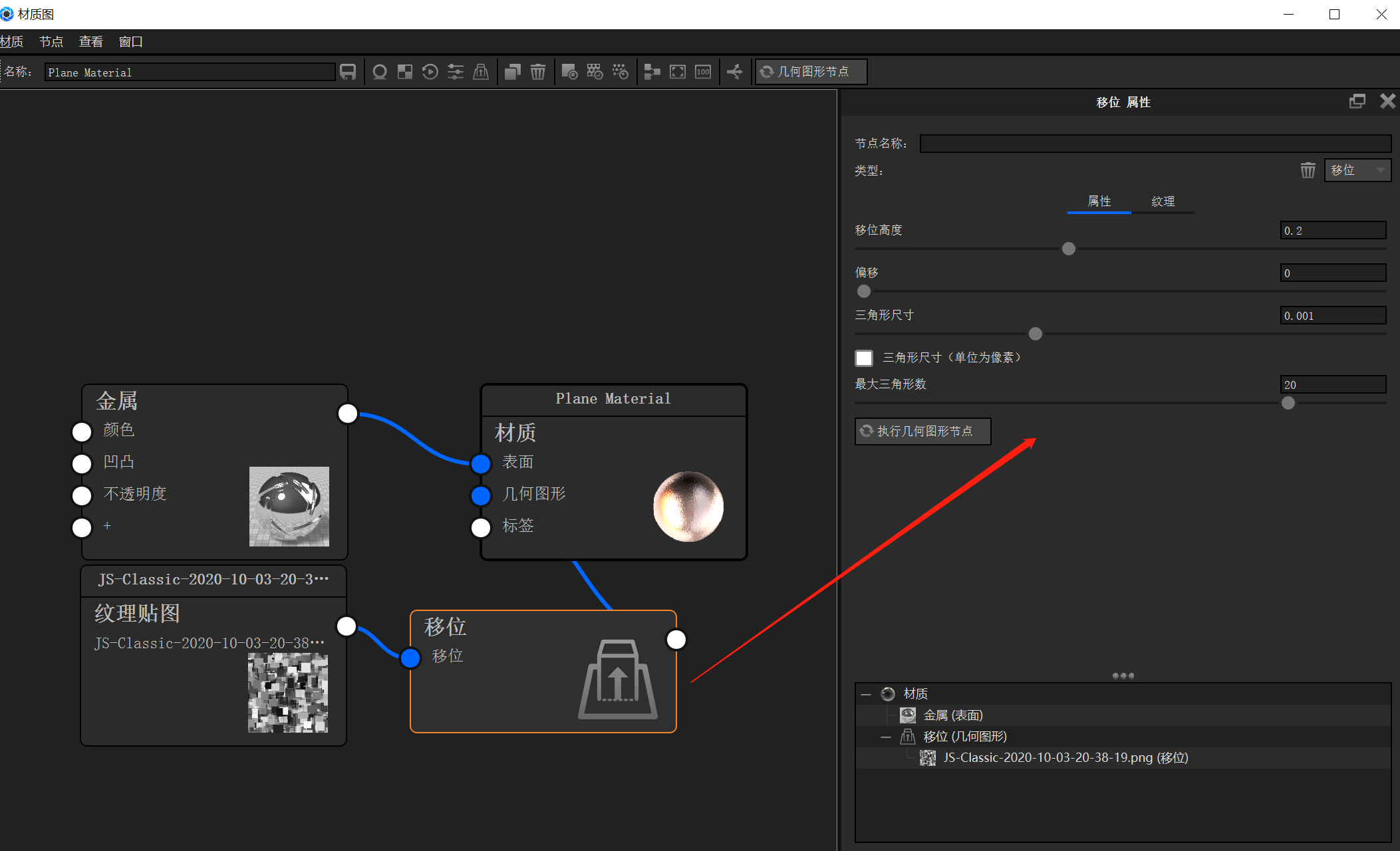This screenshot has height=851, width=1400.
Task: Open the 节点 menu
Action: pos(51,41)
